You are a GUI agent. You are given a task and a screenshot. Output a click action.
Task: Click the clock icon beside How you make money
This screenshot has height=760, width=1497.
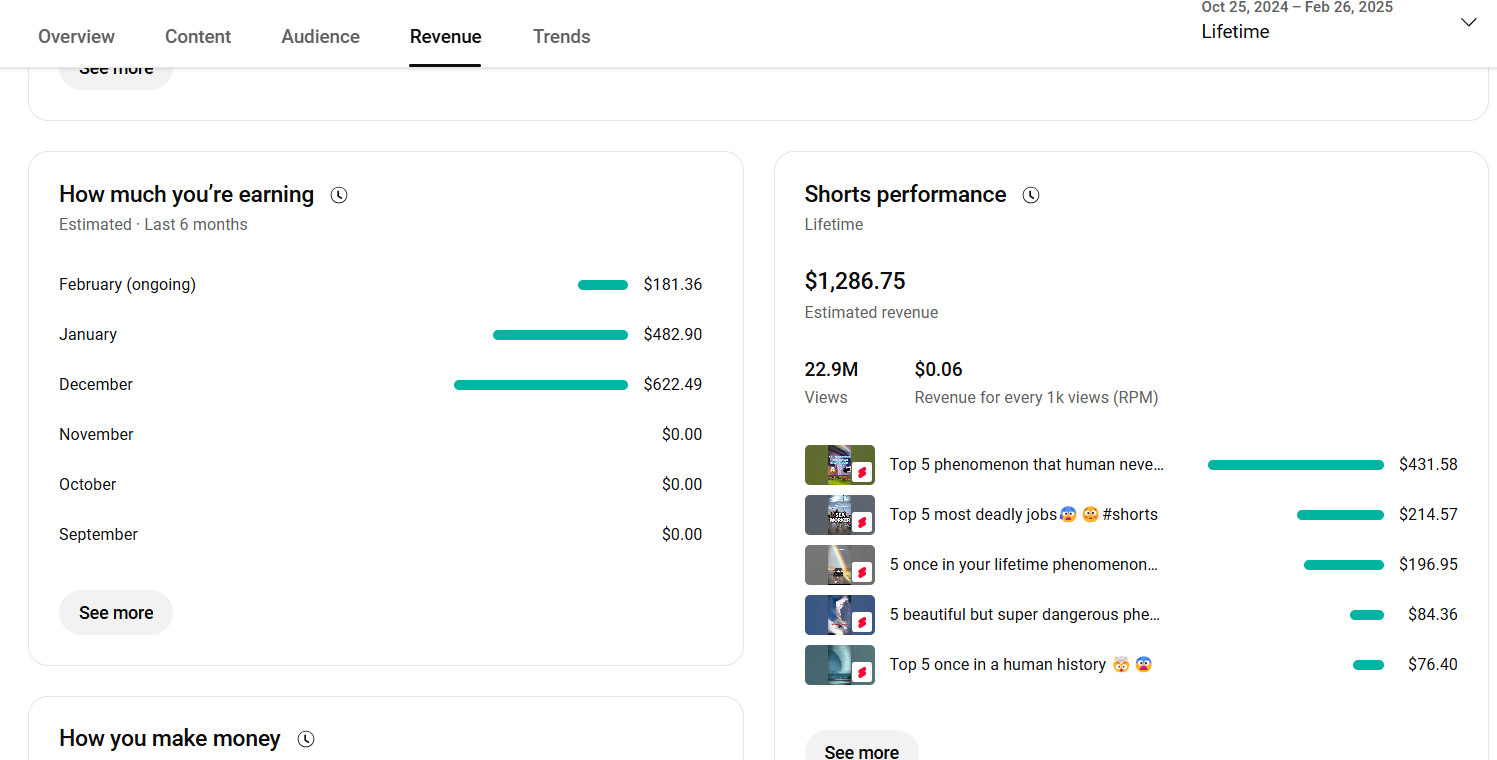pyautogui.click(x=306, y=739)
